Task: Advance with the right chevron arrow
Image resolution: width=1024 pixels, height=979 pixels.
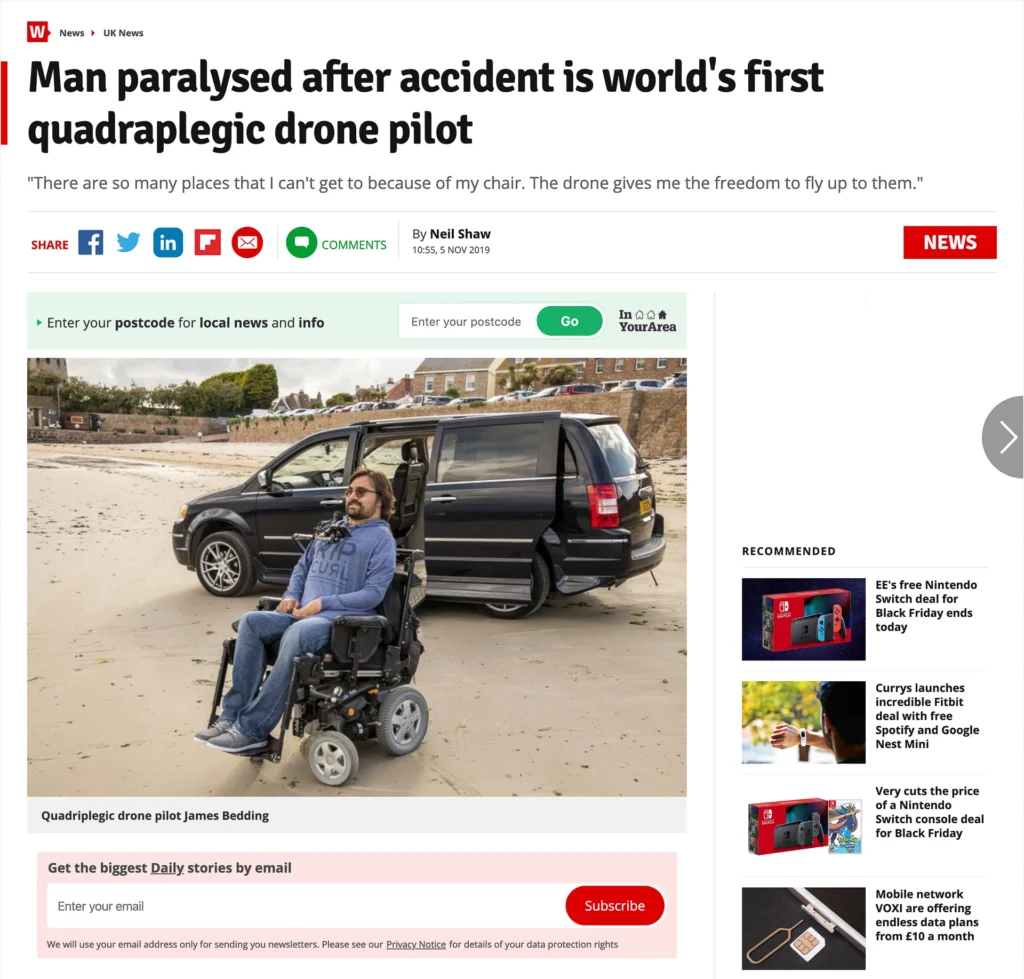Action: click(1006, 437)
